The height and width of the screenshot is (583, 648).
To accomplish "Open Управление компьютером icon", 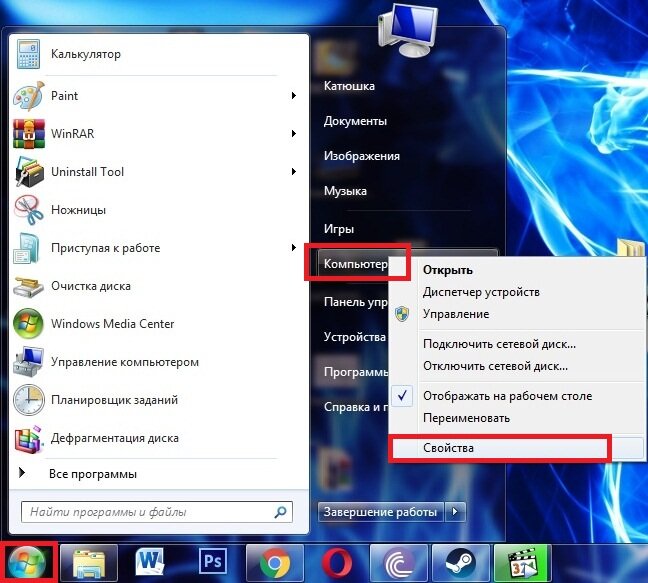I will click(28, 361).
